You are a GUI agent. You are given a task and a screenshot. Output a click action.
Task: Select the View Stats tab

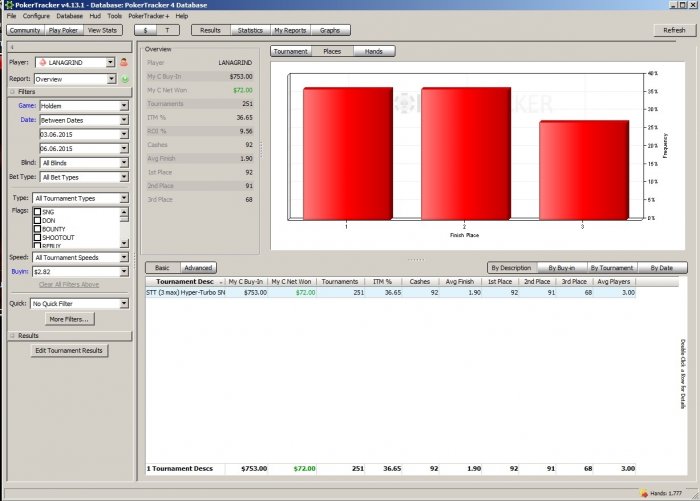click(102, 30)
